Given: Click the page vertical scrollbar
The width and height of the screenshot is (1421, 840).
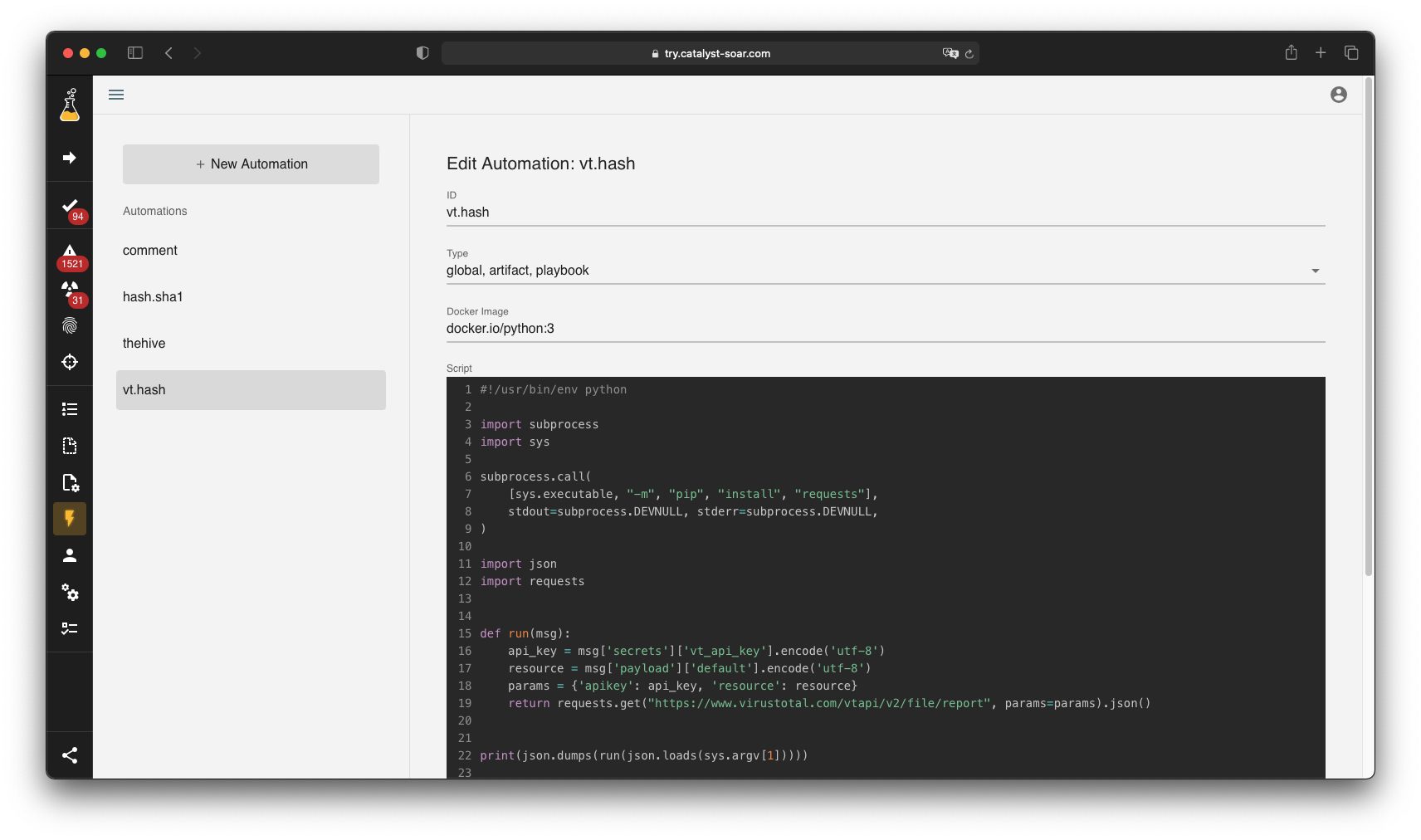Looking at the screenshot, I should tap(1368, 332).
